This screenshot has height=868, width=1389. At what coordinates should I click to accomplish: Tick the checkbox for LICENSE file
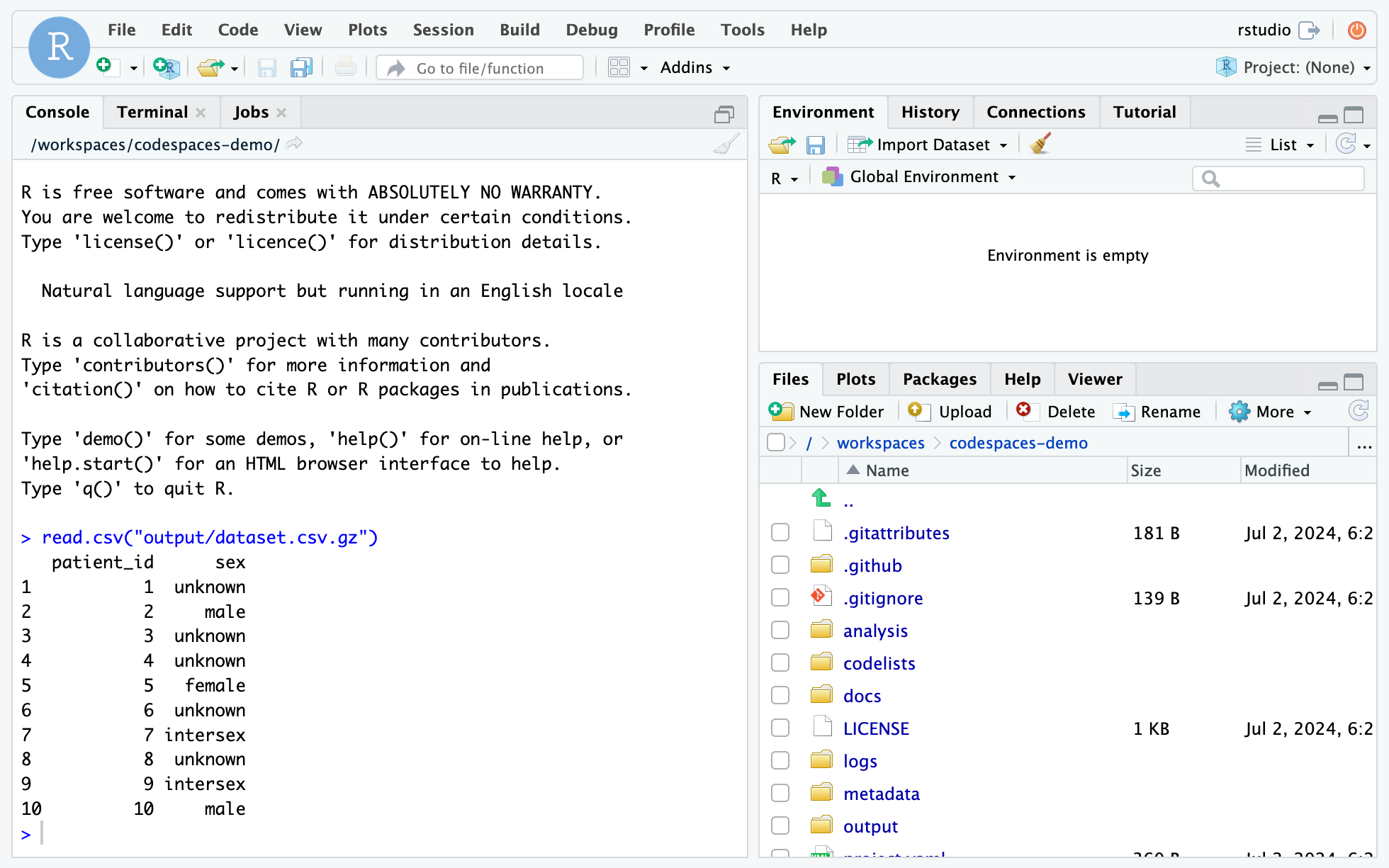point(780,728)
